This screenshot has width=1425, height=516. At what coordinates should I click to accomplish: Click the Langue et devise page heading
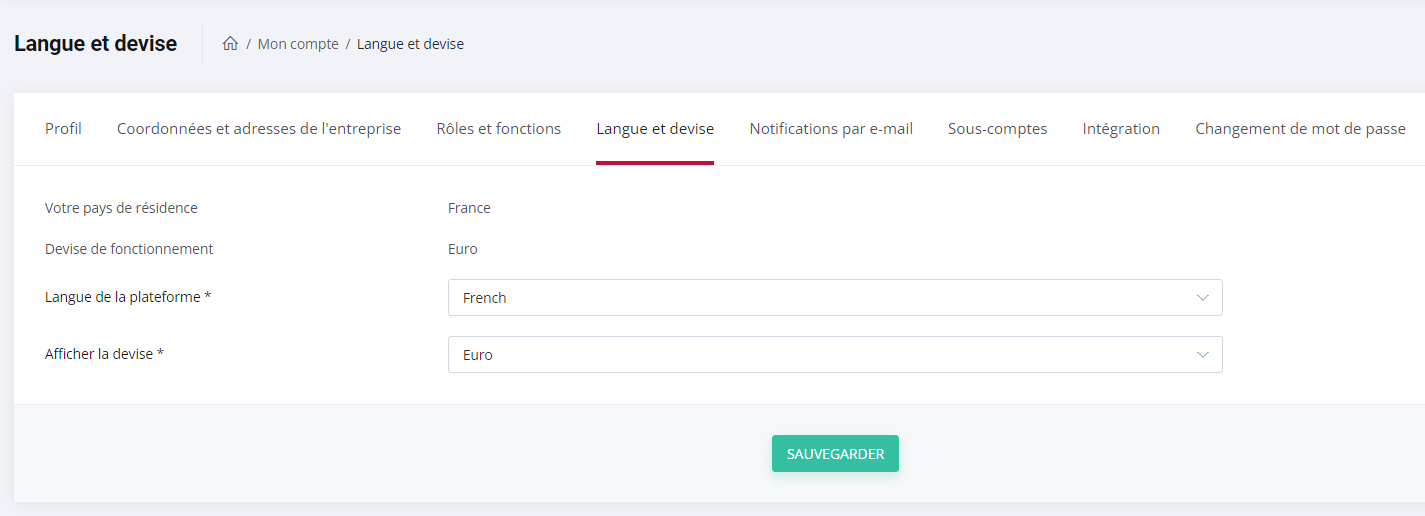coord(95,44)
